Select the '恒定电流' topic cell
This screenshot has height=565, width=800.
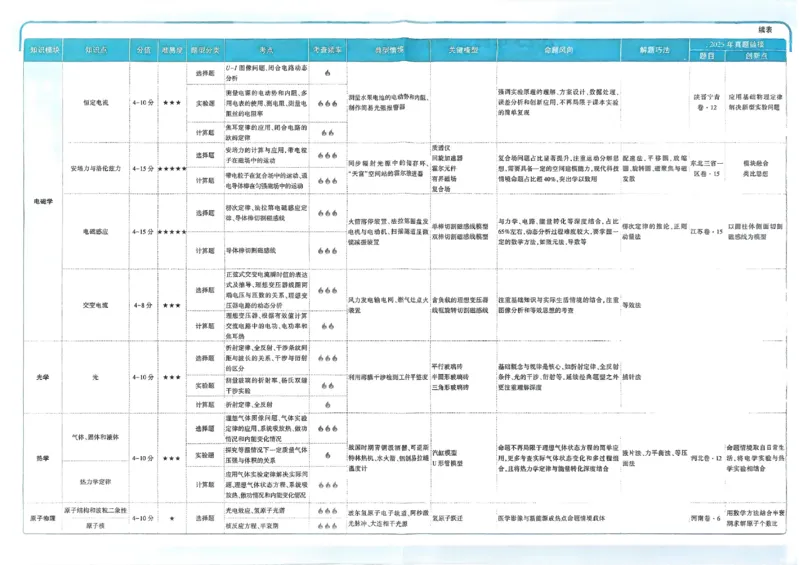[x=96, y=103]
